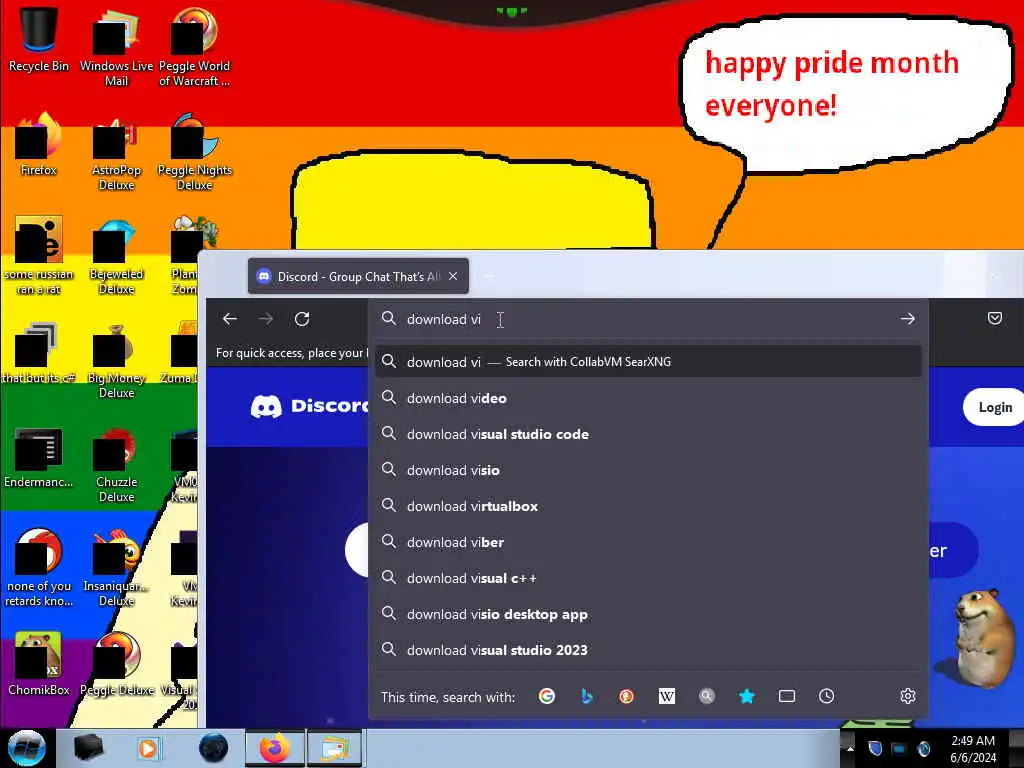
Task: Go back in Firefox
Action: [x=230, y=319]
